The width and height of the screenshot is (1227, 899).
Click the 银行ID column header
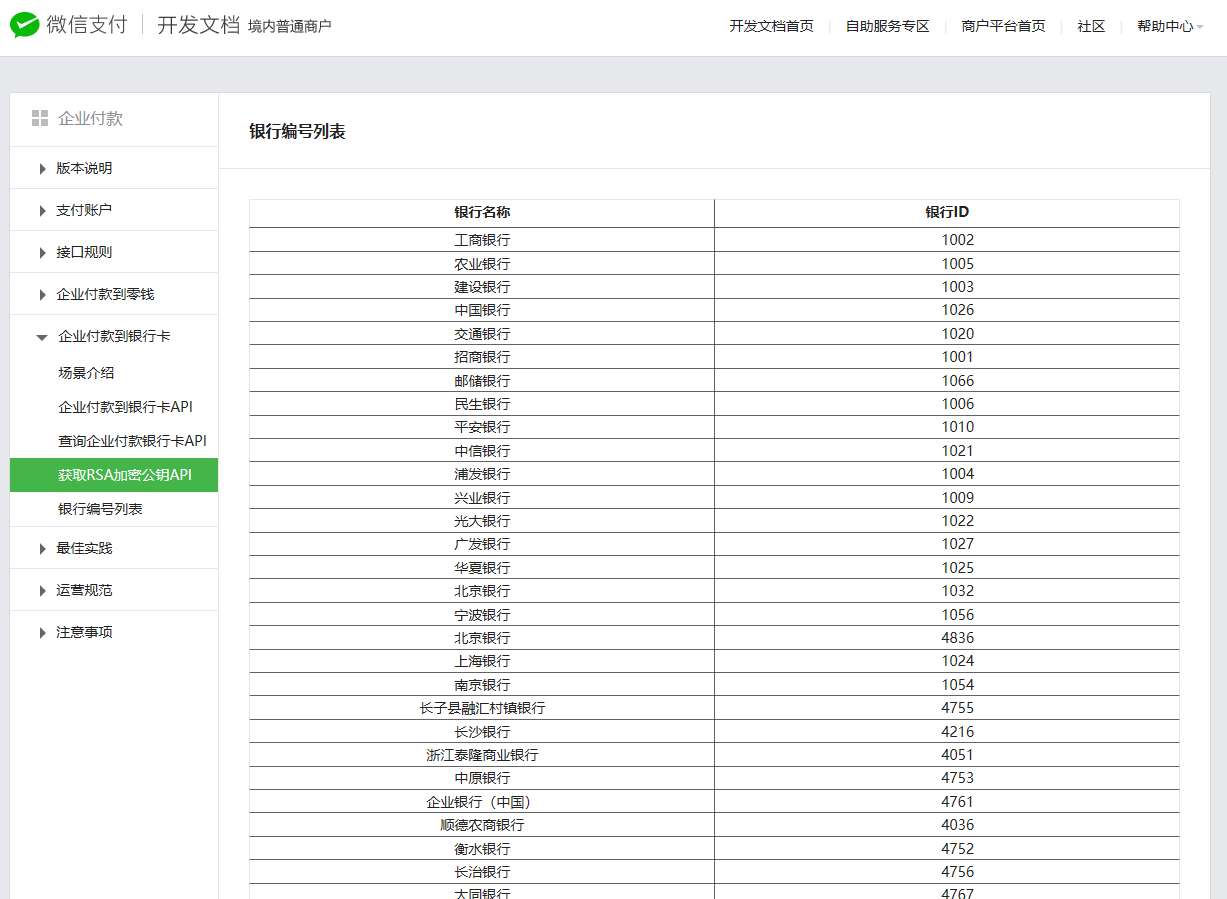tap(947, 212)
